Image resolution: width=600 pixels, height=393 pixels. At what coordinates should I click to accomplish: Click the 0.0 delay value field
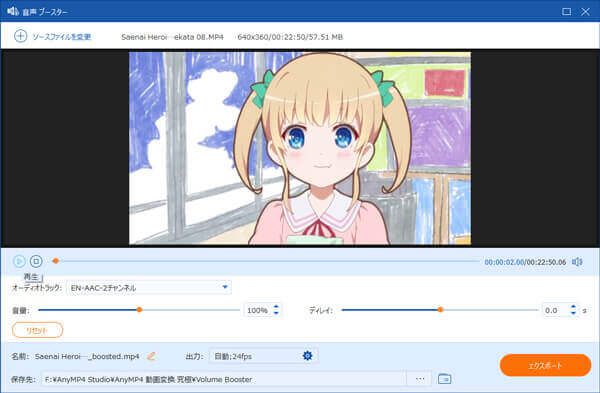[x=555, y=310]
